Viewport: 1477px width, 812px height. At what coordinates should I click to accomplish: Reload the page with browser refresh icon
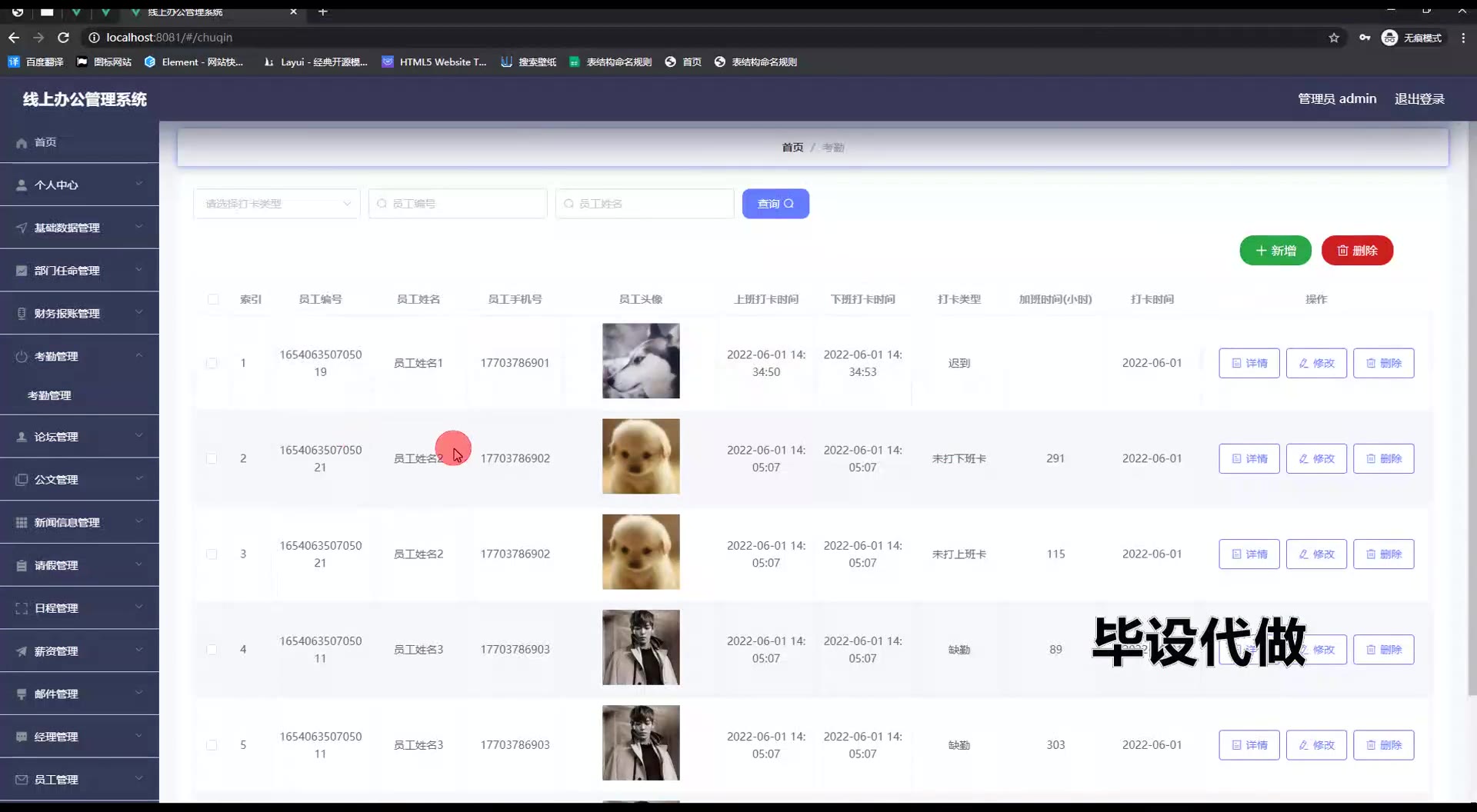click(64, 37)
